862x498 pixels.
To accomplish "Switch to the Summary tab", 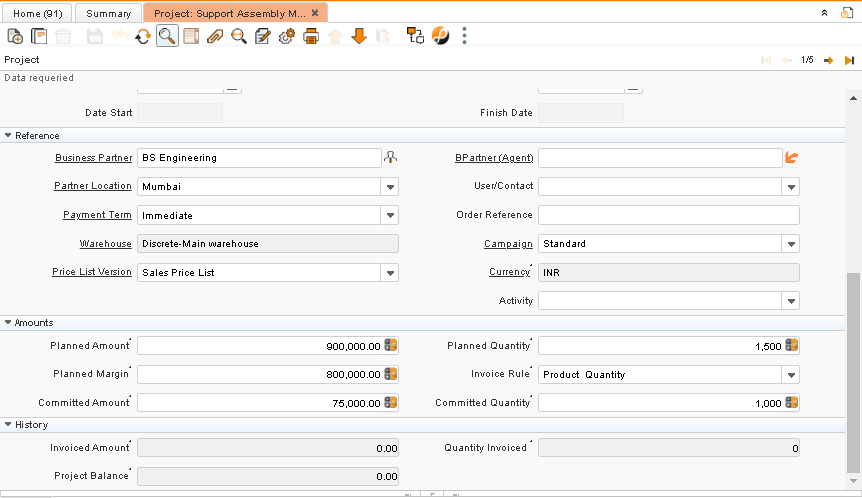I will tap(108, 13).
